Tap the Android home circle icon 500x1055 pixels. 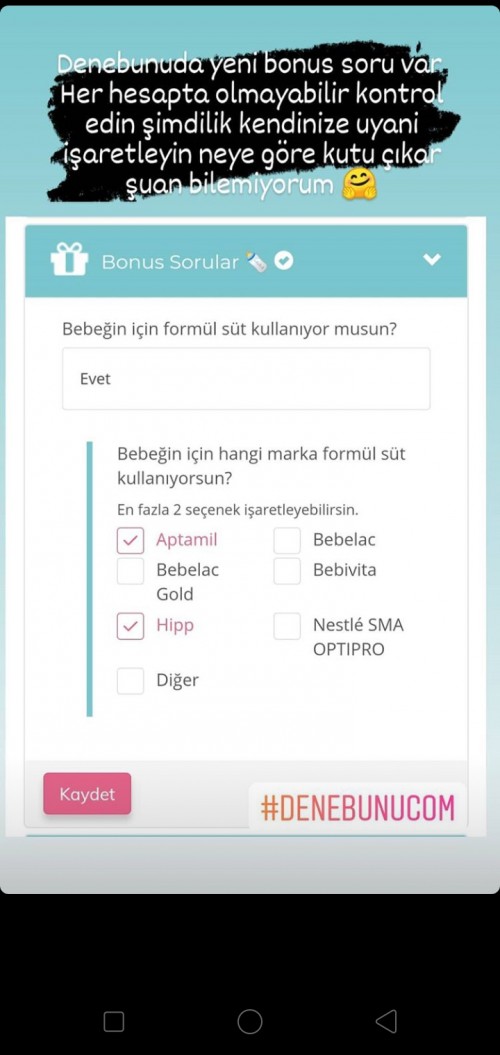pos(250,1021)
